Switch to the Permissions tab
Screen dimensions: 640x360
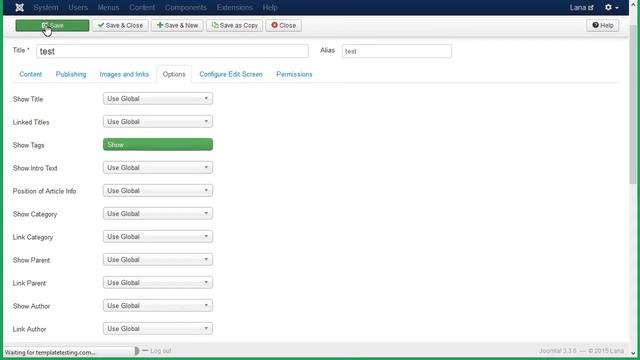tap(294, 74)
